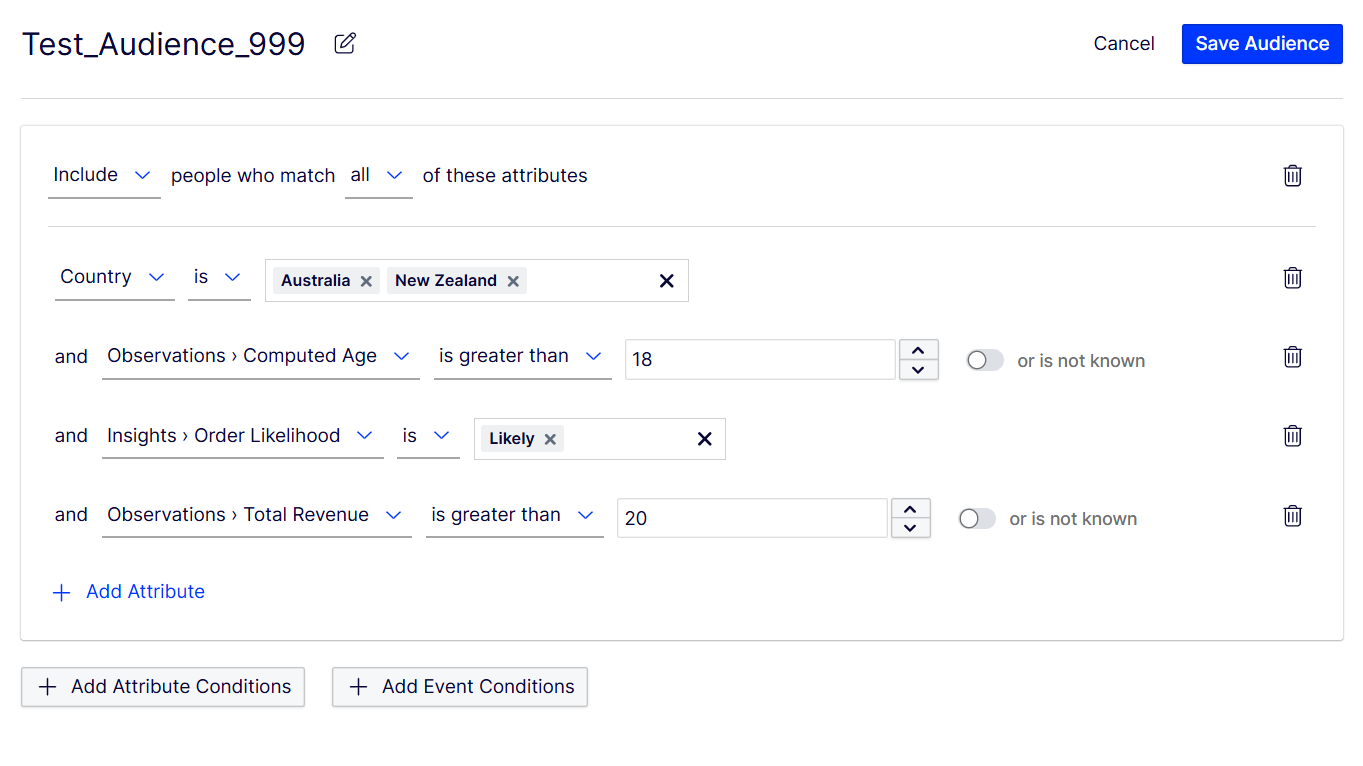Screen dimensions: 1363x766
Task: Toggle 'or is not known' for Total Revenue
Action: click(x=977, y=519)
